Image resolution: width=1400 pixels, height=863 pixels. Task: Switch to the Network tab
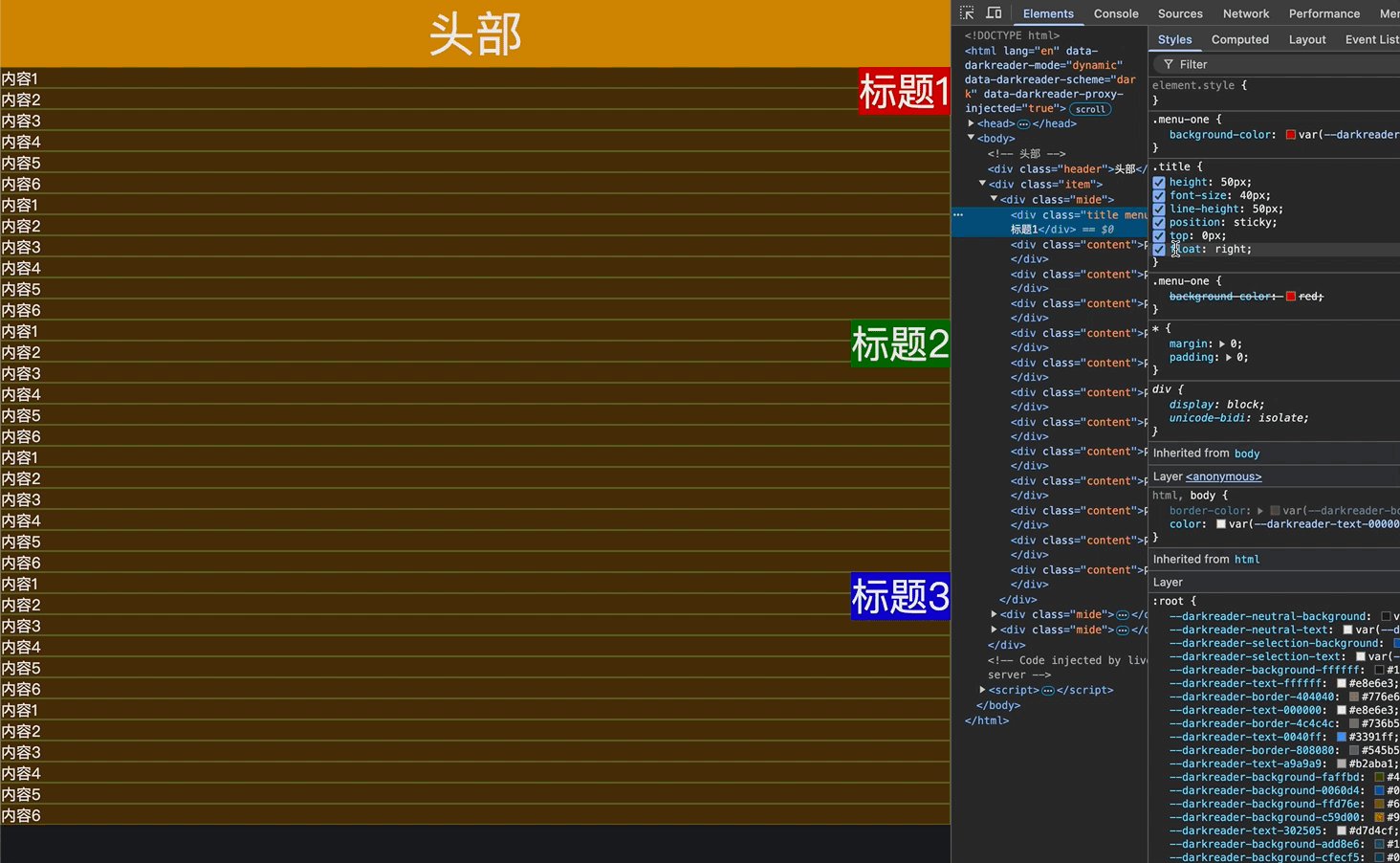1246,13
